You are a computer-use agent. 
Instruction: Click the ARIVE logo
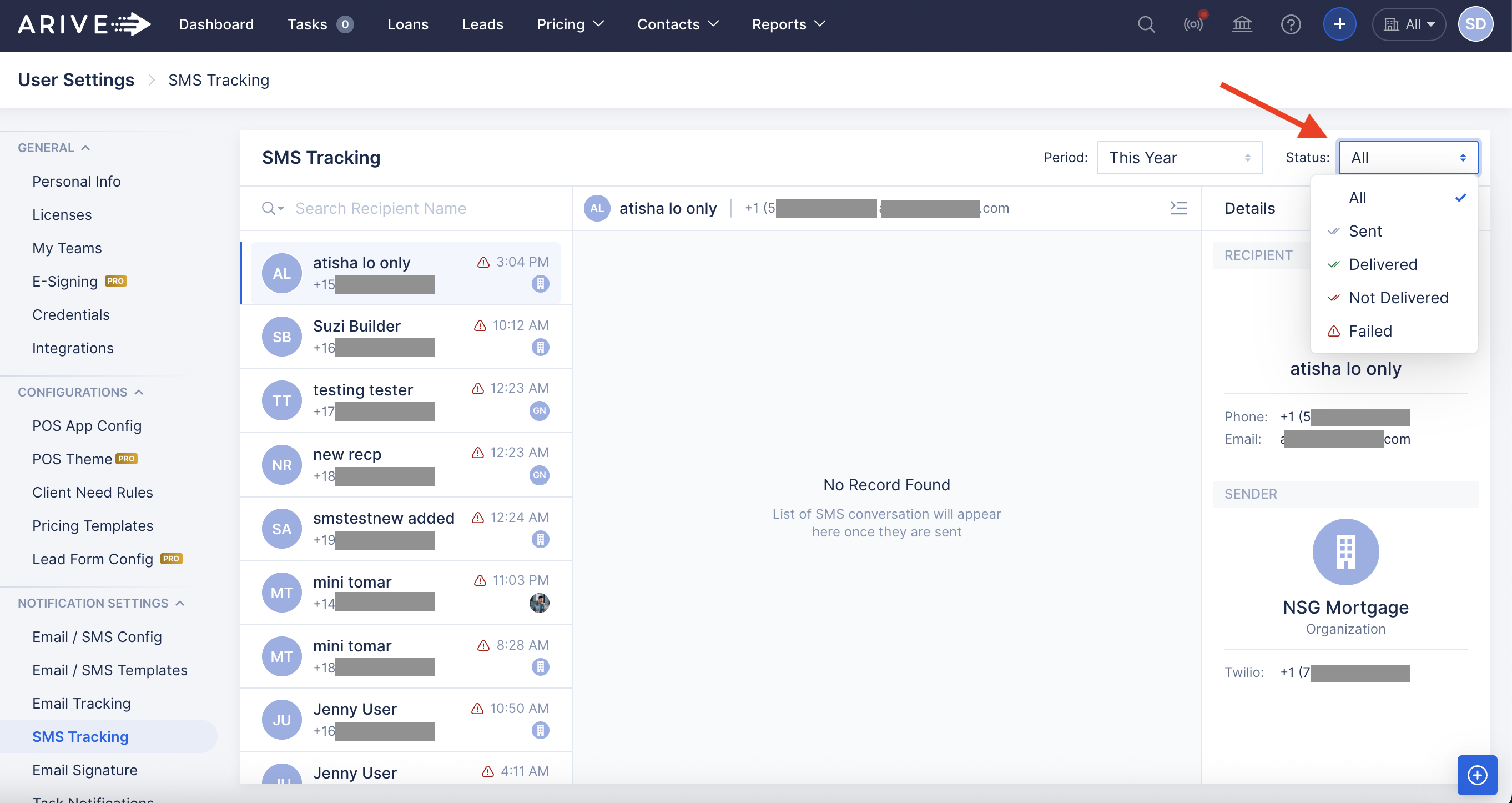click(x=84, y=24)
